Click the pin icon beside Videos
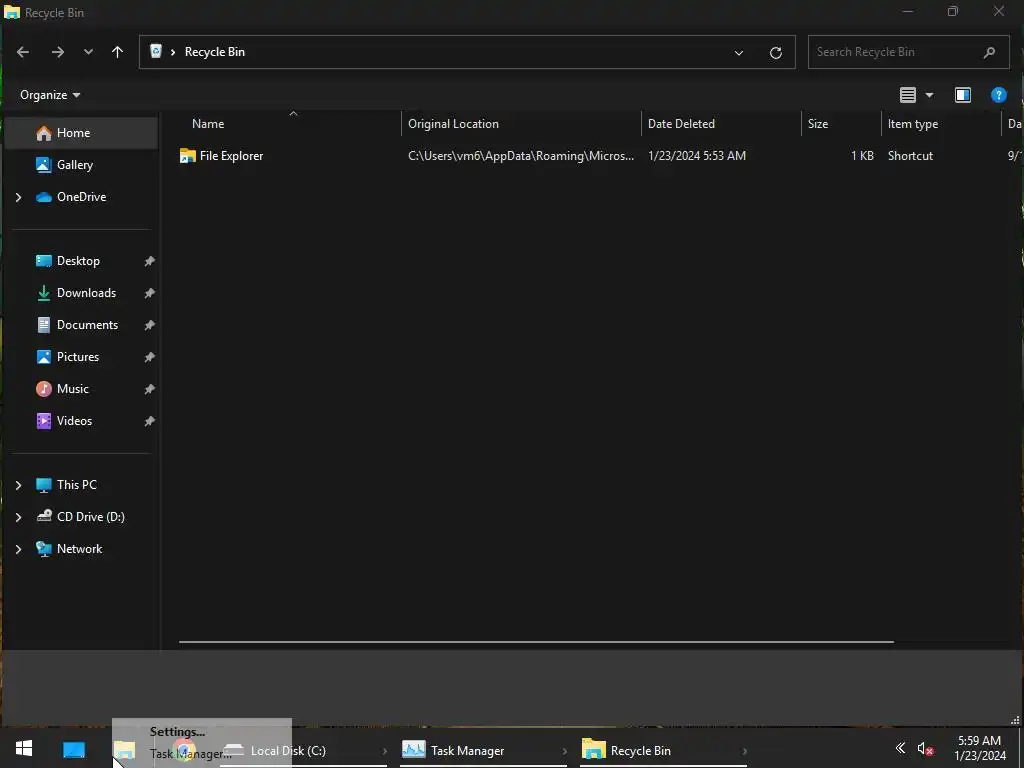 150,421
